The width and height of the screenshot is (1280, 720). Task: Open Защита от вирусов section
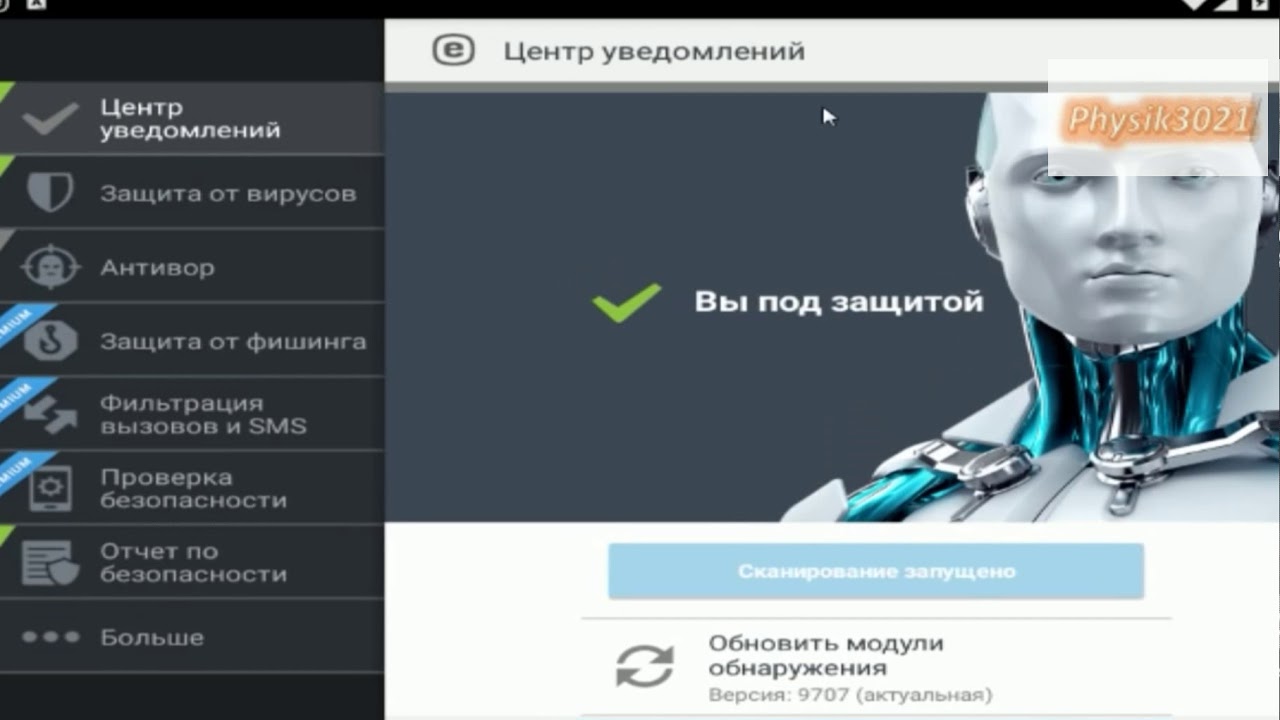[x=191, y=193]
